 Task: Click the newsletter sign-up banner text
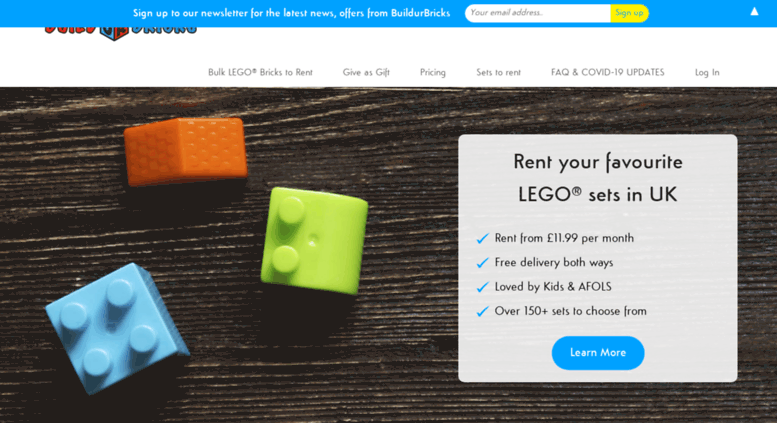pyautogui.click(x=291, y=13)
